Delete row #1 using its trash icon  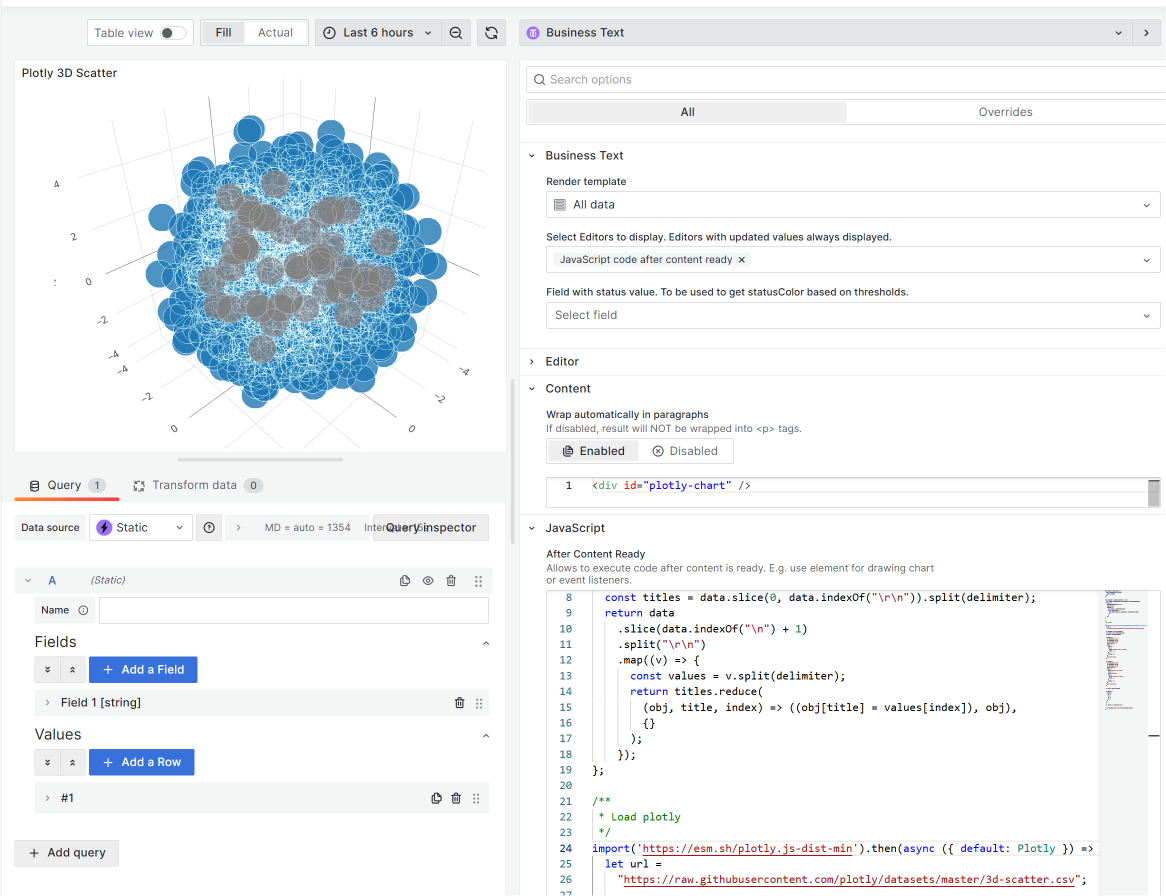(456, 797)
